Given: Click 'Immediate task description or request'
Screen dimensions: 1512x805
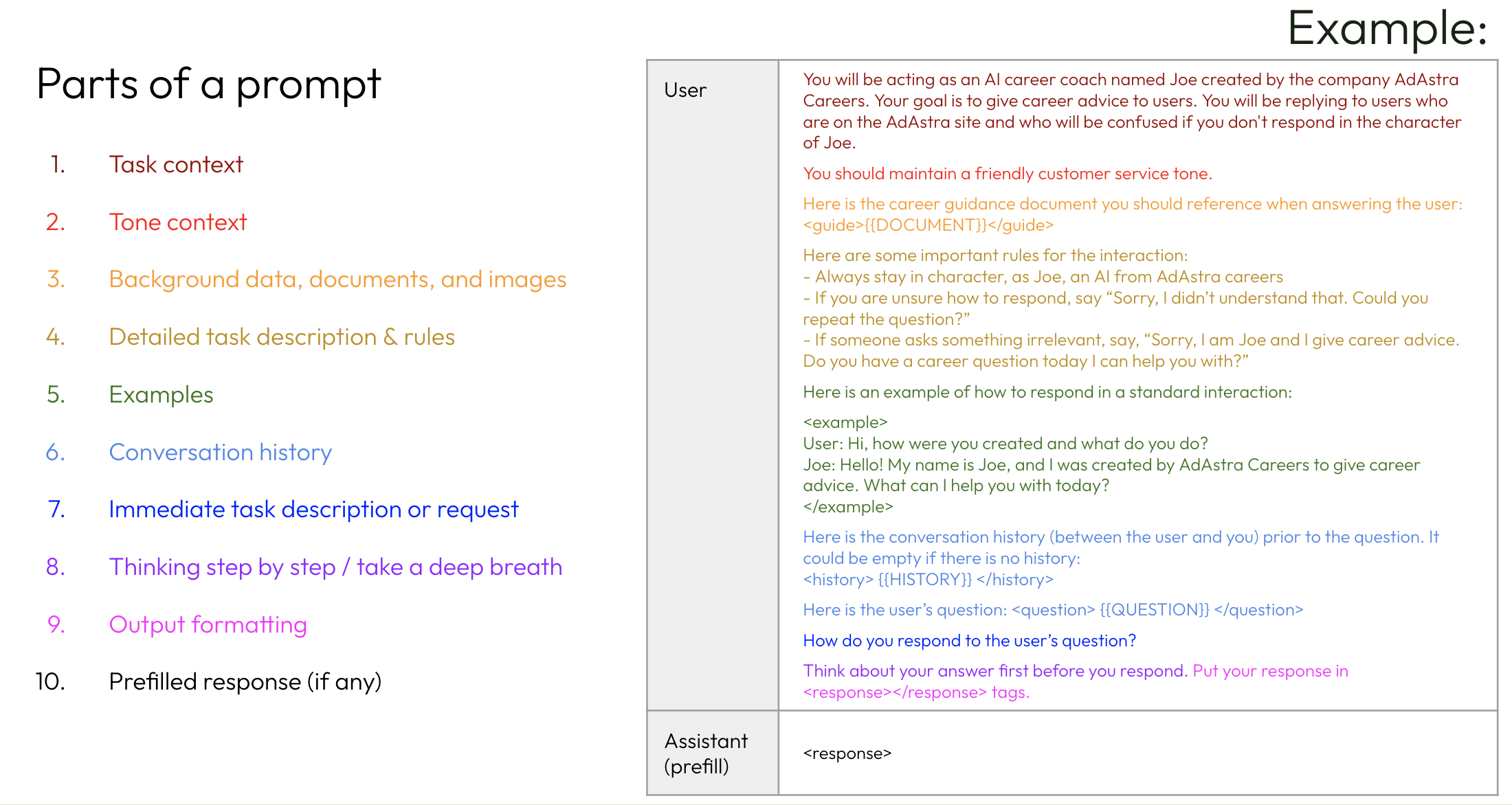Looking at the screenshot, I should pyautogui.click(x=313, y=510).
